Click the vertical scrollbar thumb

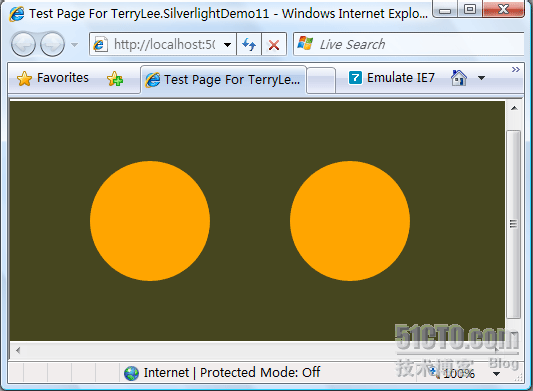point(514,224)
